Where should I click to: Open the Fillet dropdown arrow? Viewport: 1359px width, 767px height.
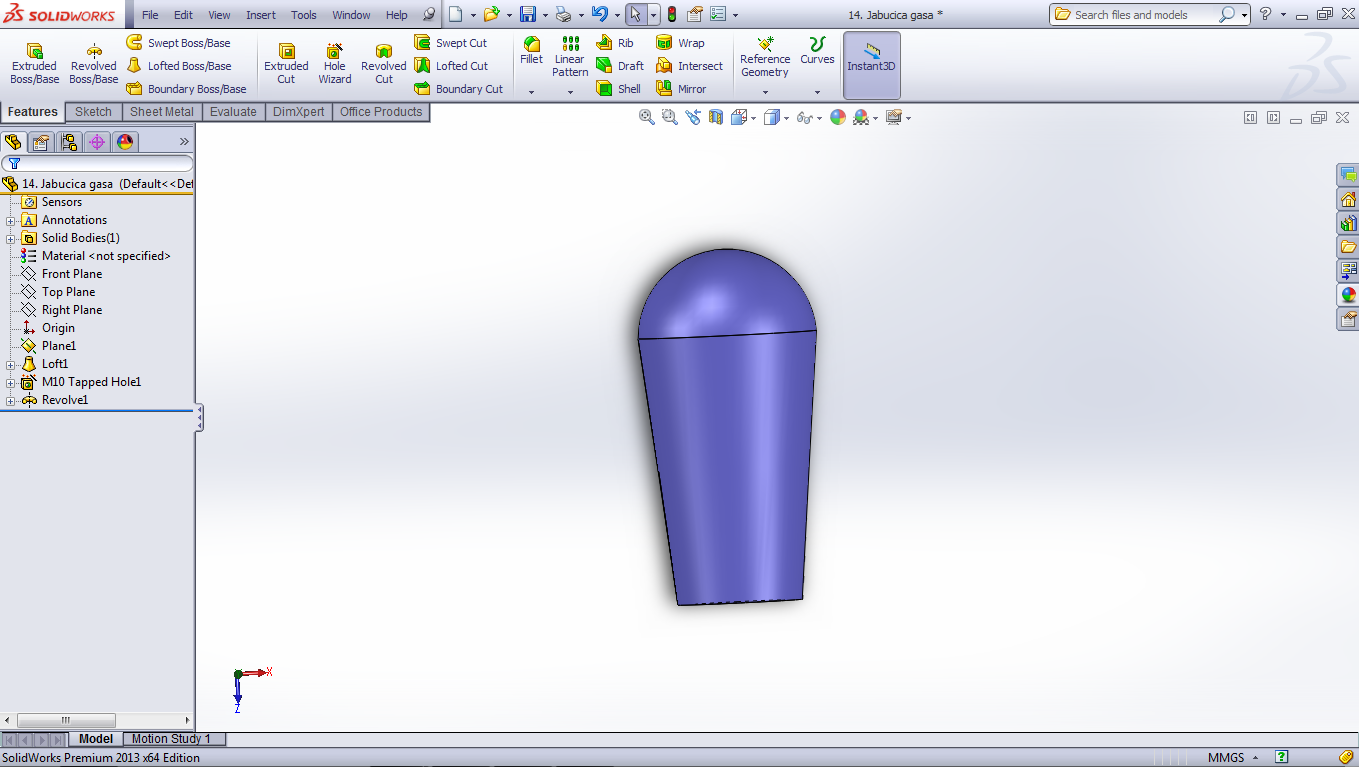click(x=531, y=92)
